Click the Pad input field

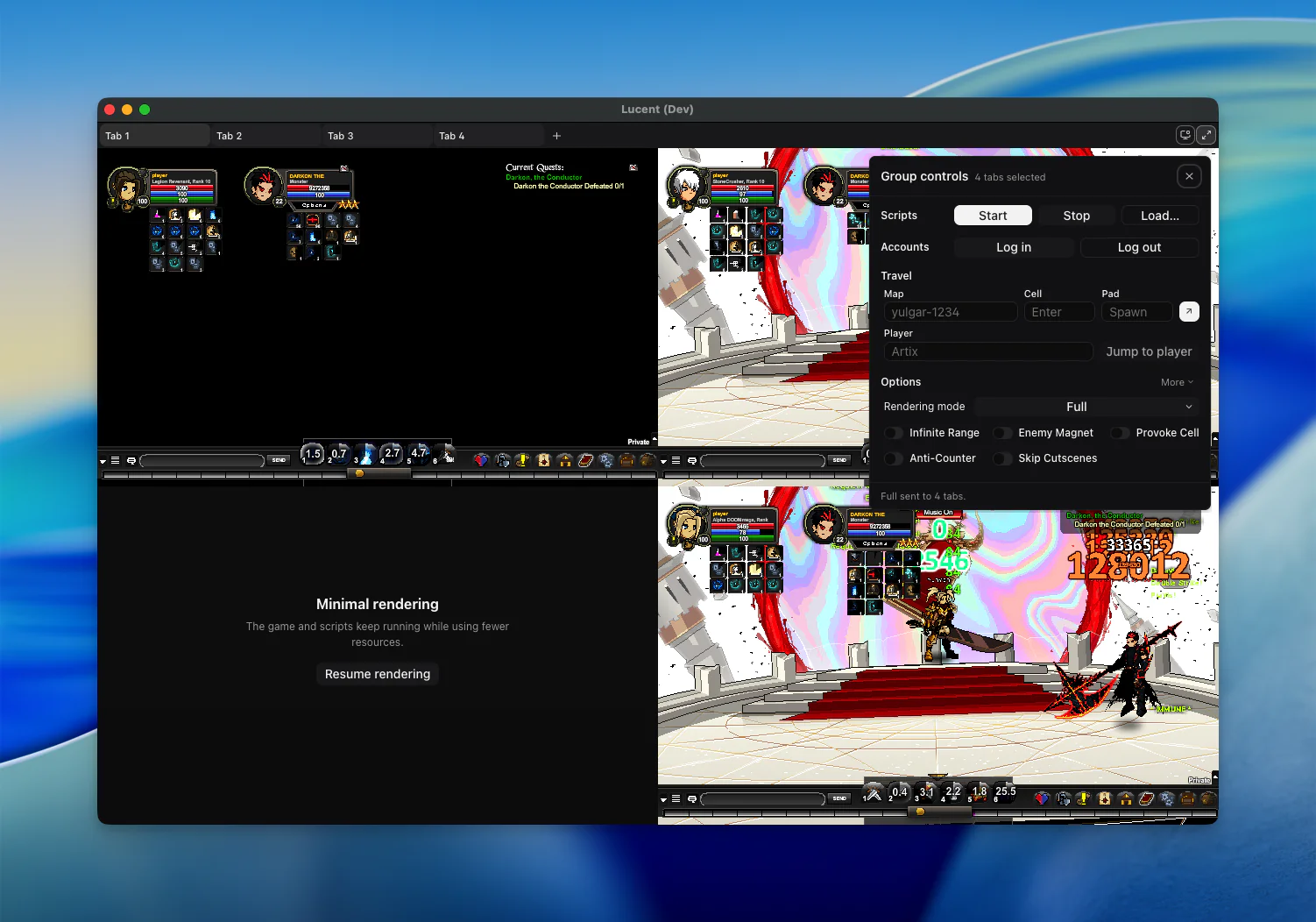[x=1137, y=312]
